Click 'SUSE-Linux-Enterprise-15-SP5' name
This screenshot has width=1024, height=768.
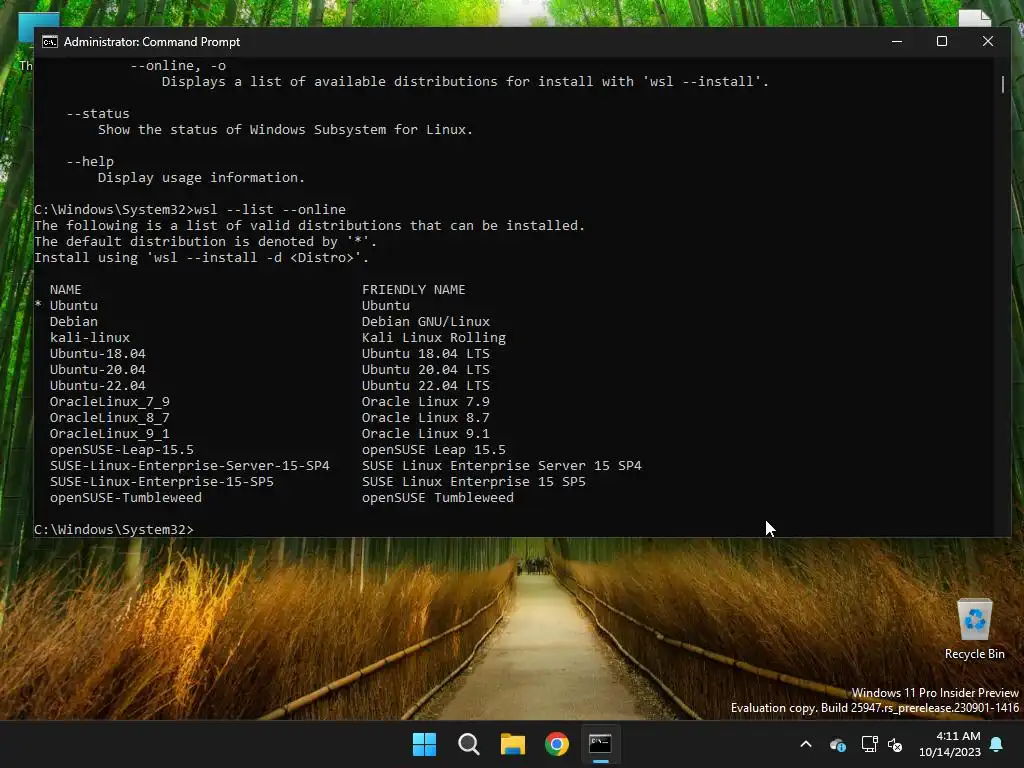pyautogui.click(x=161, y=481)
